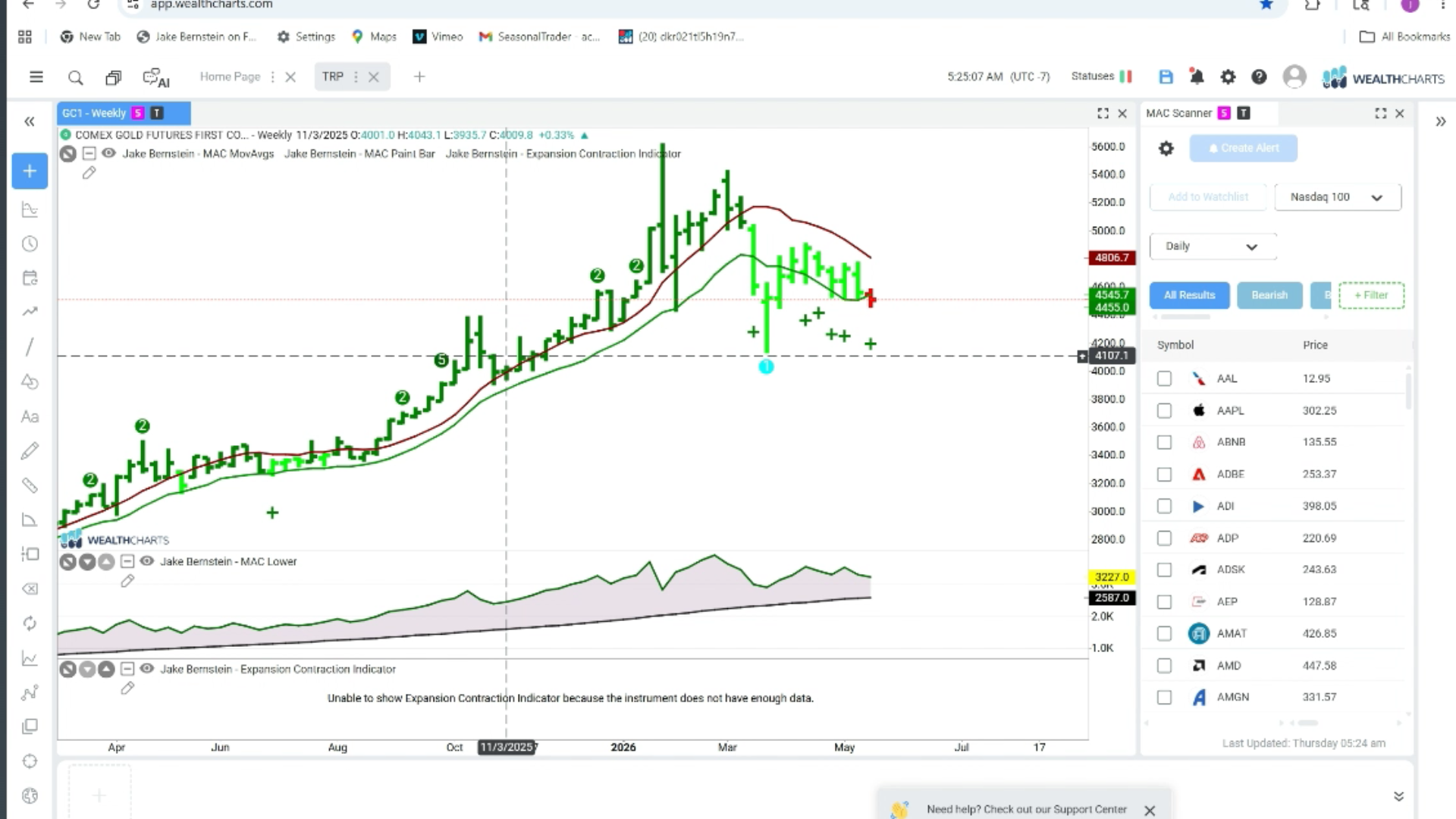
Task: Open the Nasdaq 100 watchlist dropdown
Action: 1338,197
